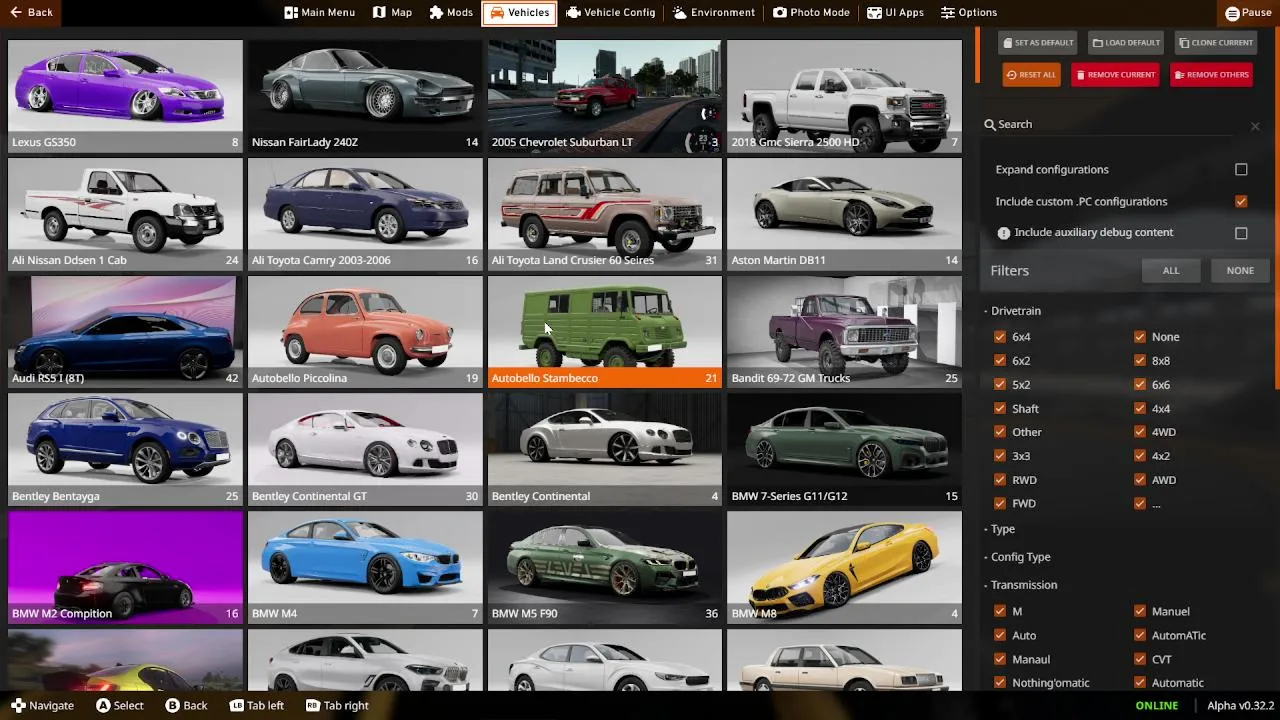Image resolution: width=1280 pixels, height=720 pixels.
Task: Open the Options menu
Action: (x=969, y=13)
